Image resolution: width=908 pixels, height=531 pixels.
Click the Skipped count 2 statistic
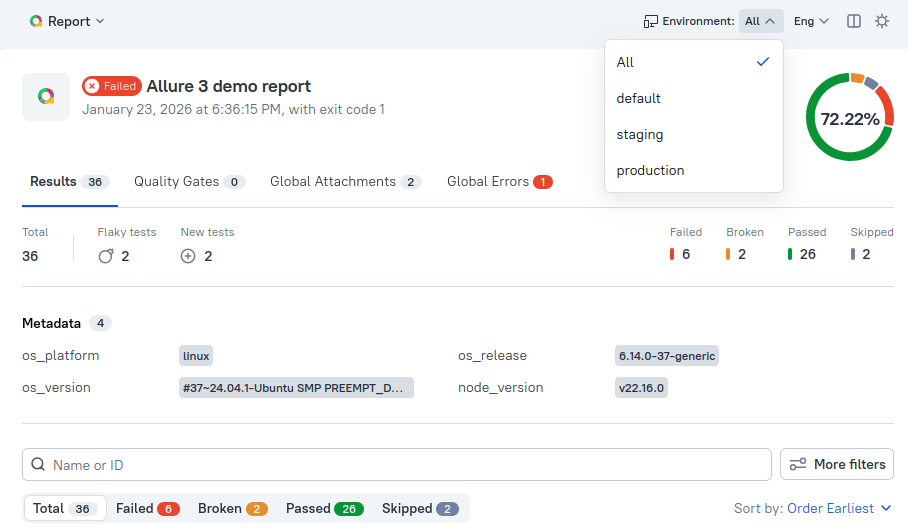click(x=872, y=246)
